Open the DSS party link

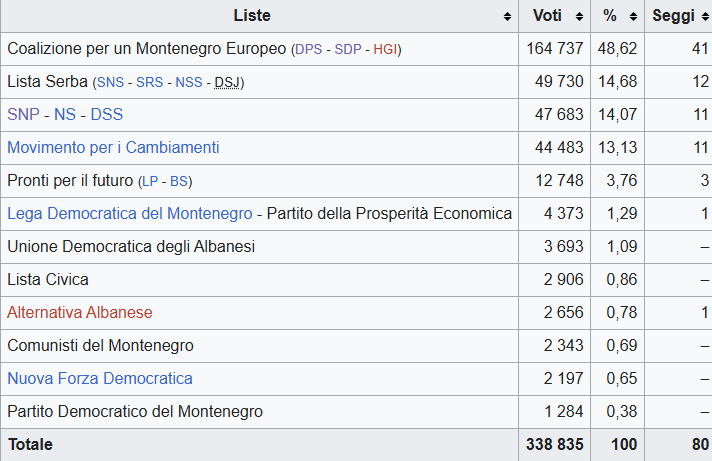tap(106, 115)
